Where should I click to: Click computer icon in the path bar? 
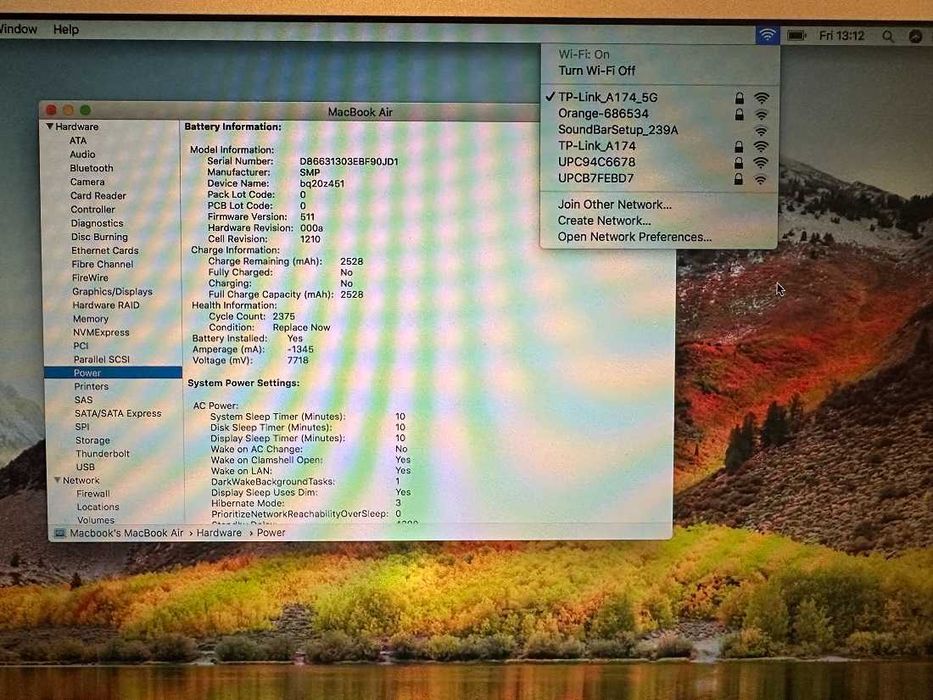(x=60, y=533)
